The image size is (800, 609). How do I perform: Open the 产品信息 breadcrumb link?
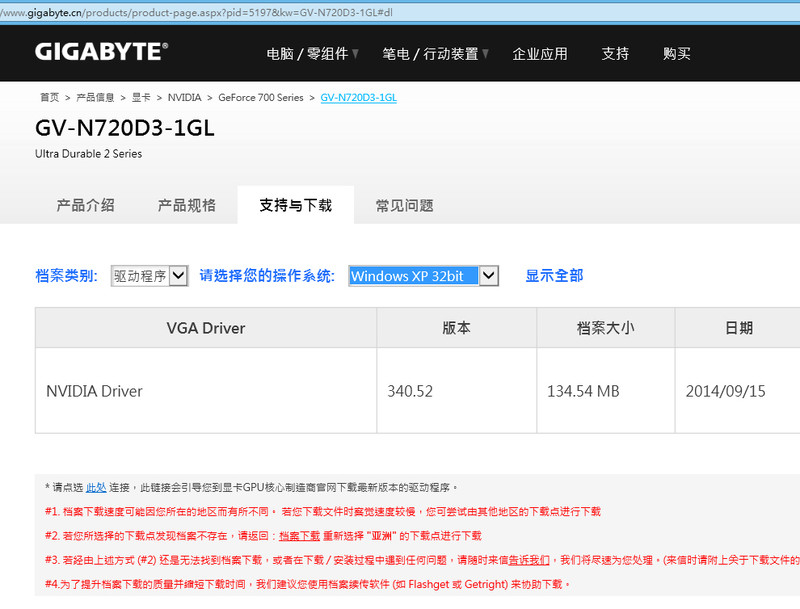pyautogui.click(x=95, y=97)
